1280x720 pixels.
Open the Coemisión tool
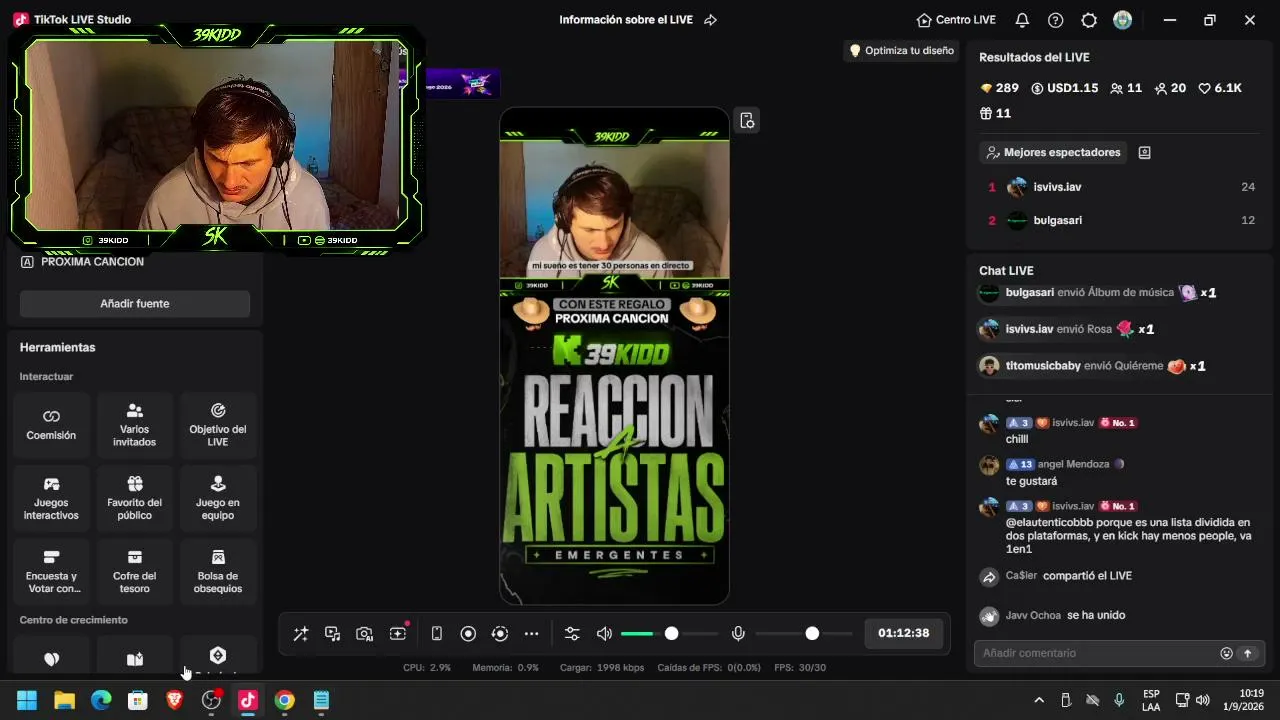point(51,425)
